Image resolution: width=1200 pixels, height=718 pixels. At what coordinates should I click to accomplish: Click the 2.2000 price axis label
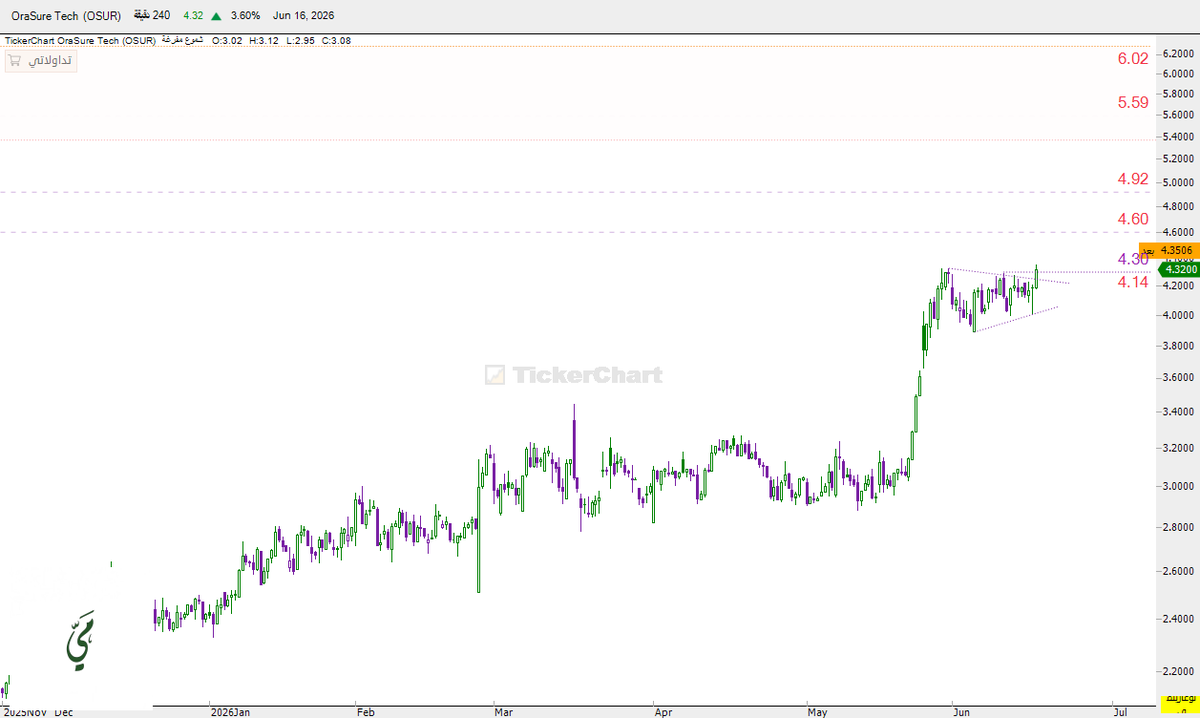pyautogui.click(x=1180, y=671)
